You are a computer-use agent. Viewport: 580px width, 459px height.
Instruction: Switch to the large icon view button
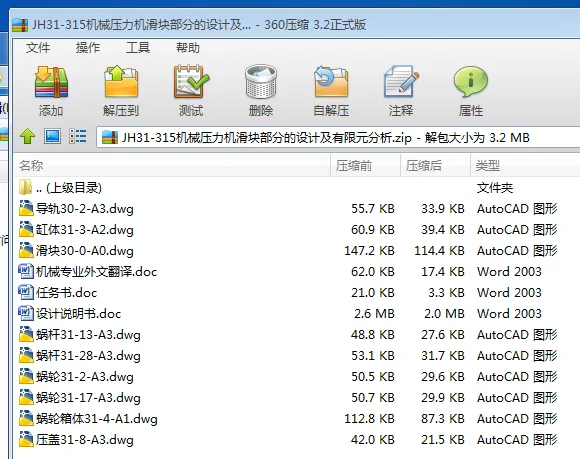pos(53,136)
